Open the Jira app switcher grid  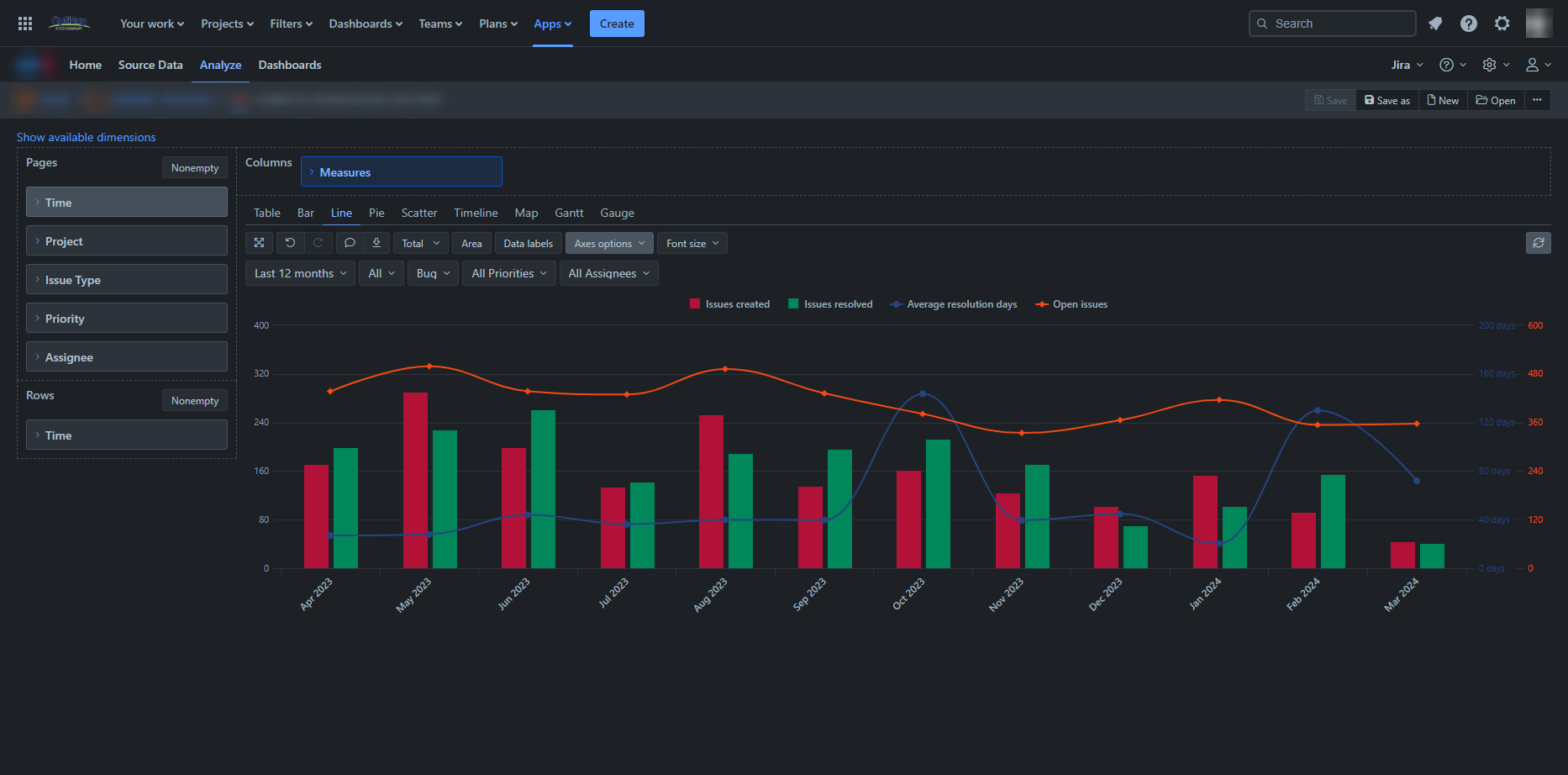point(25,24)
